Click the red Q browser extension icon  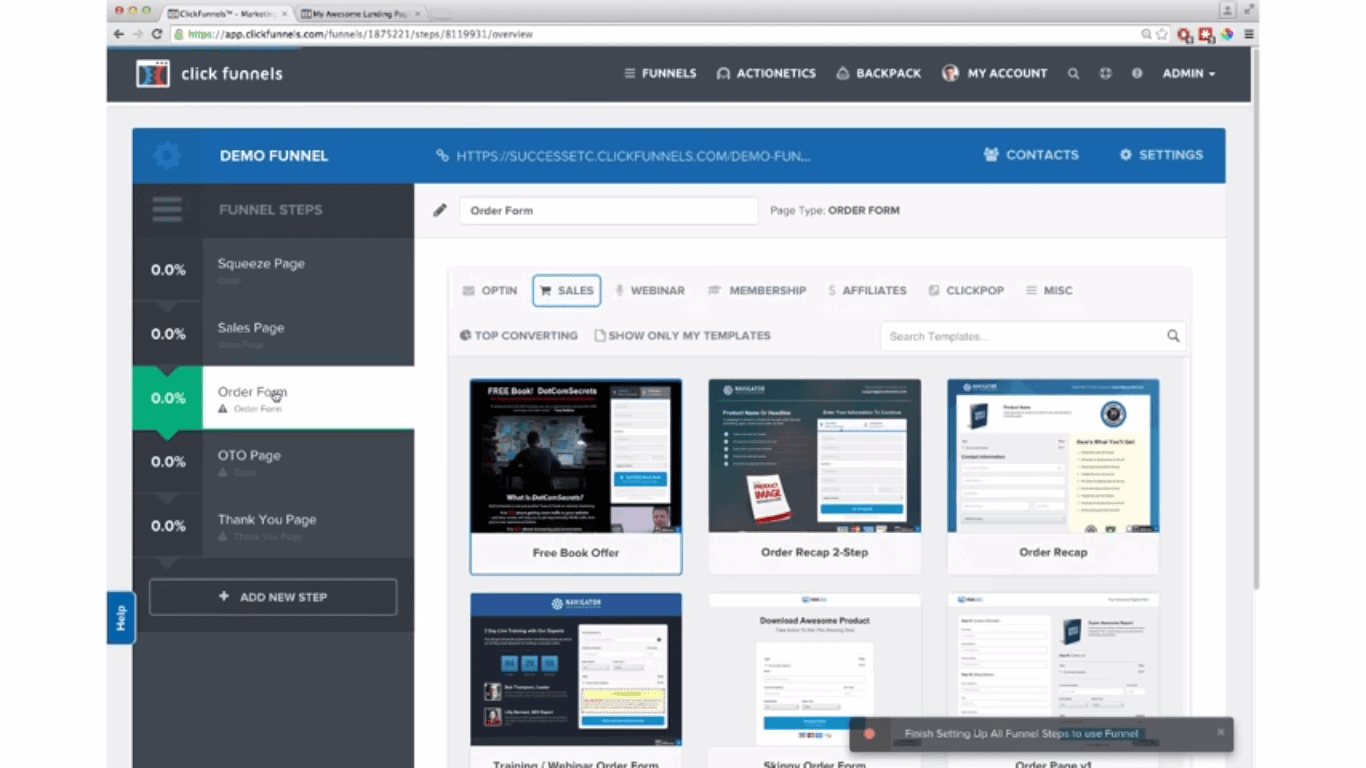pyautogui.click(x=1185, y=34)
